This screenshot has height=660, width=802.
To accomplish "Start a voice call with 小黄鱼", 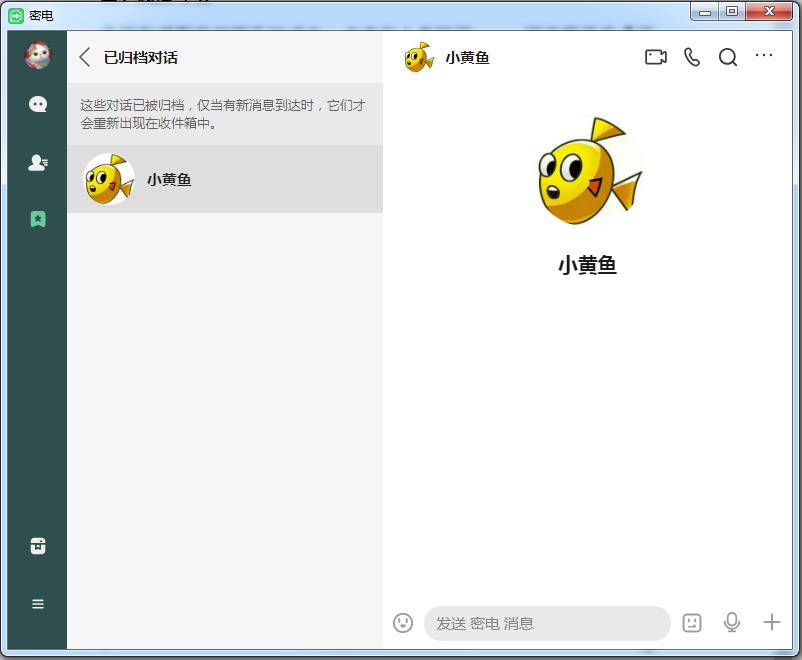I will (692, 57).
